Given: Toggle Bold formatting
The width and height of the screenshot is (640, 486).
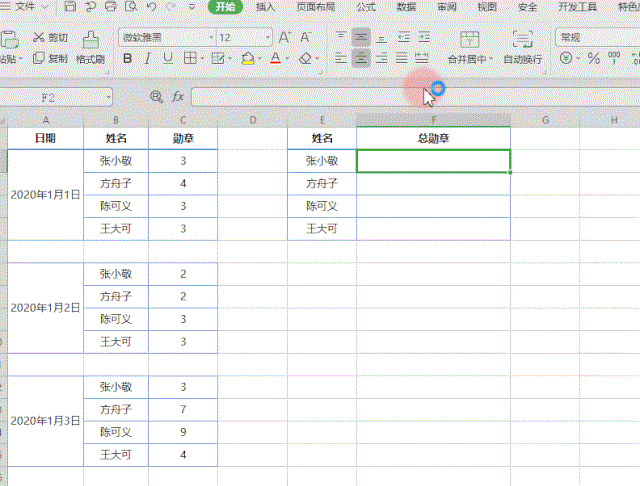Looking at the screenshot, I should (x=127, y=59).
